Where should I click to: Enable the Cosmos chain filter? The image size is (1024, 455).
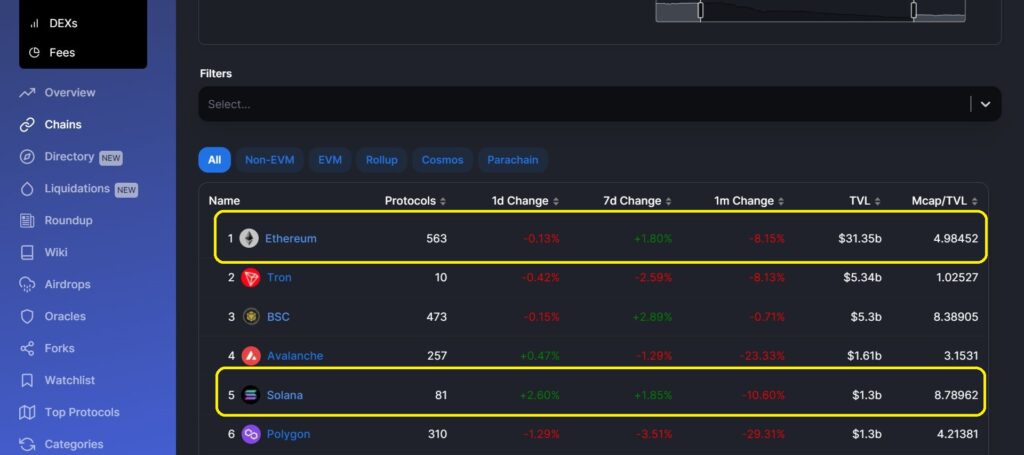click(442, 160)
